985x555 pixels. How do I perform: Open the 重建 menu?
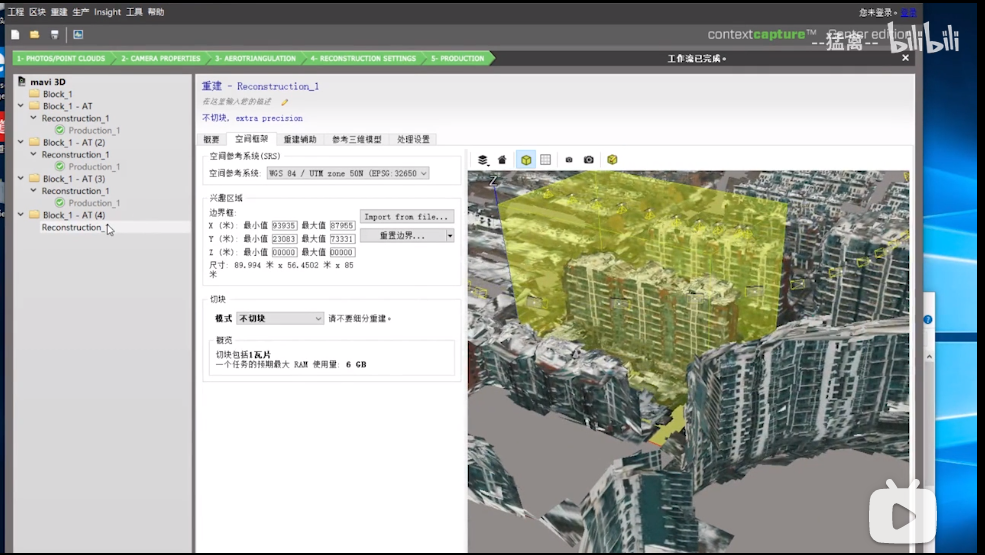click(x=59, y=12)
